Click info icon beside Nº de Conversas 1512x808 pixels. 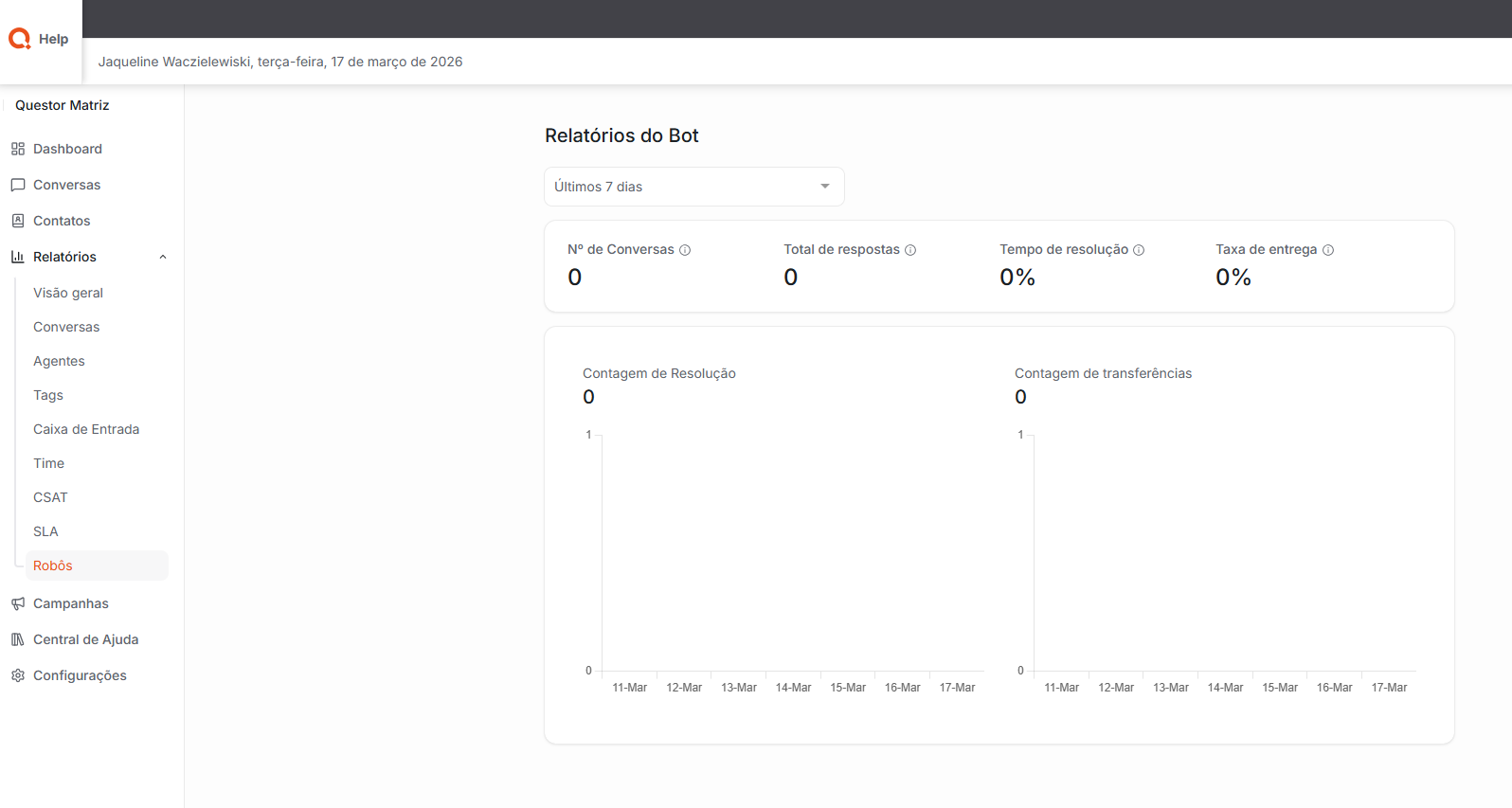pyautogui.click(x=685, y=250)
